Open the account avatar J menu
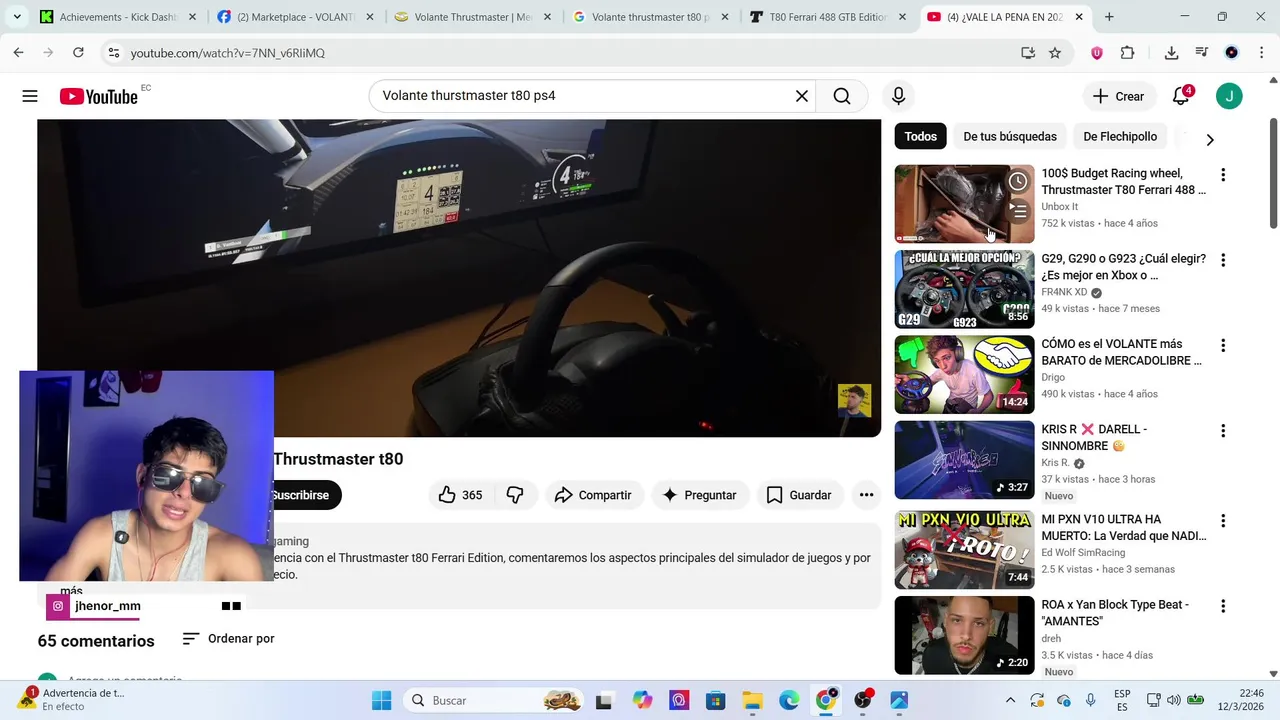Image resolution: width=1280 pixels, height=720 pixels. point(1229,96)
